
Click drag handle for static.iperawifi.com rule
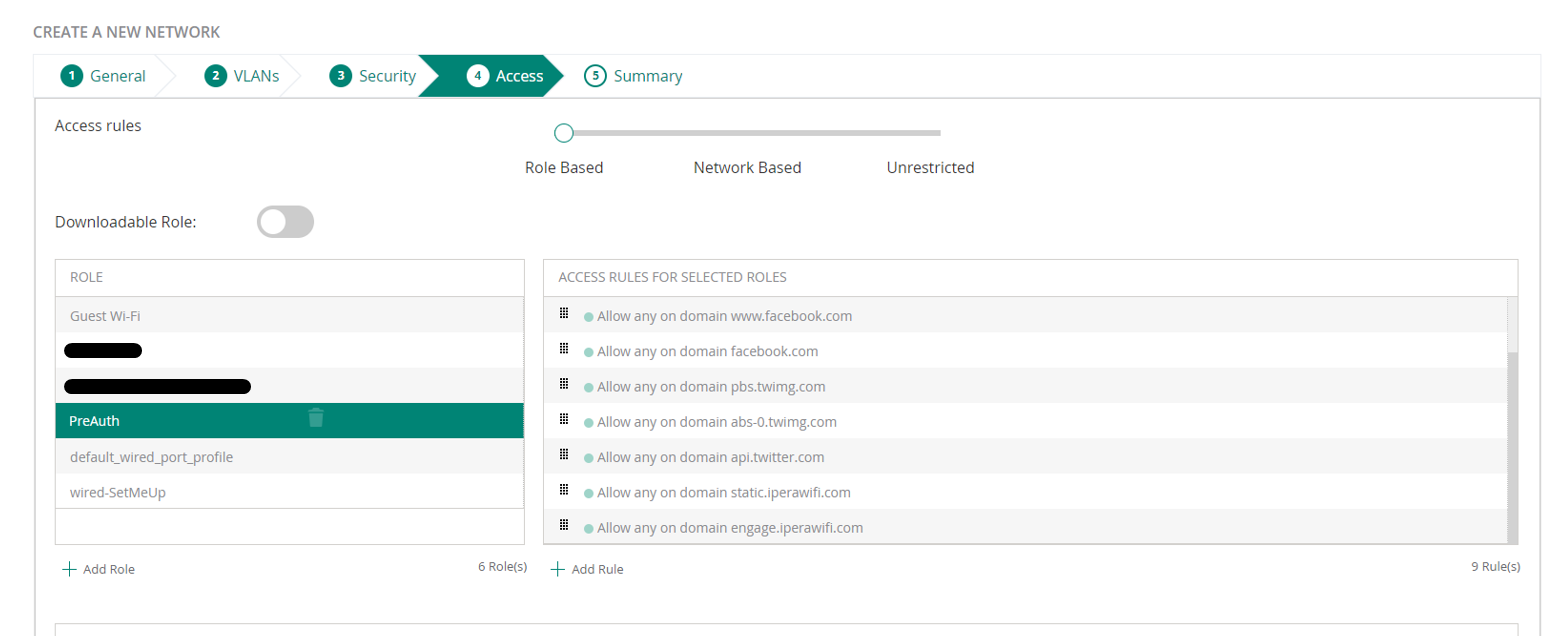[564, 489]
